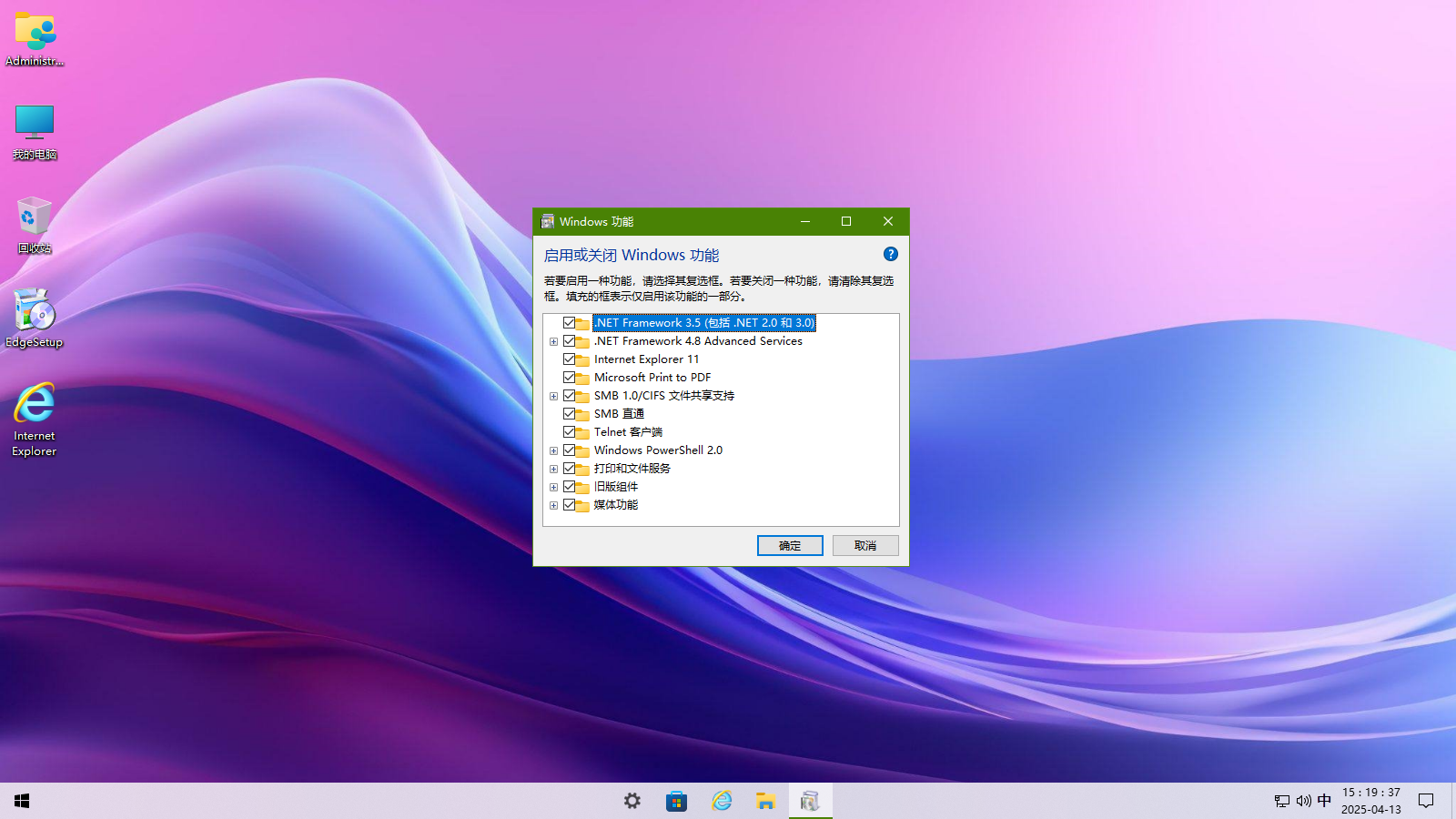Click the blue help question mark icon
Image resolution: width=1456 pixels, height=819 pixels.
pyautogui.click(x=891, y=254)
